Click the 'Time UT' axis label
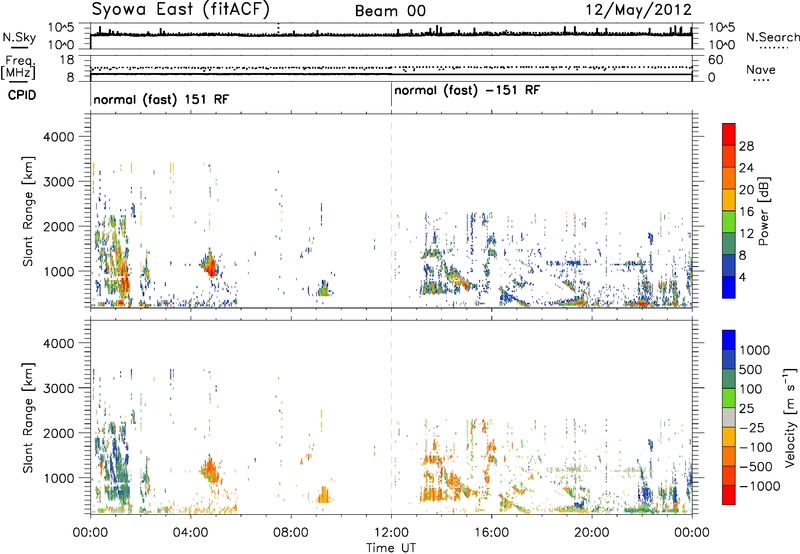 click(391, 547)
